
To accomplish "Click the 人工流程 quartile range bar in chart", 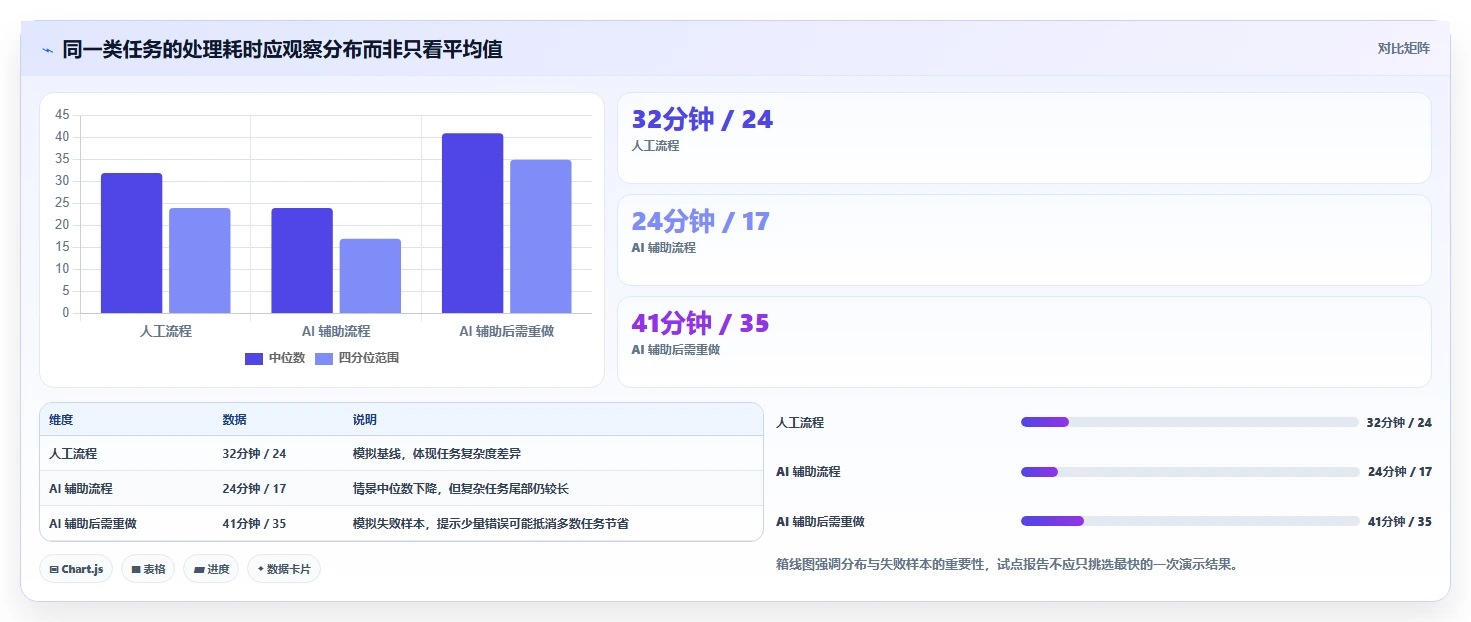I will (x=200, y=260).
